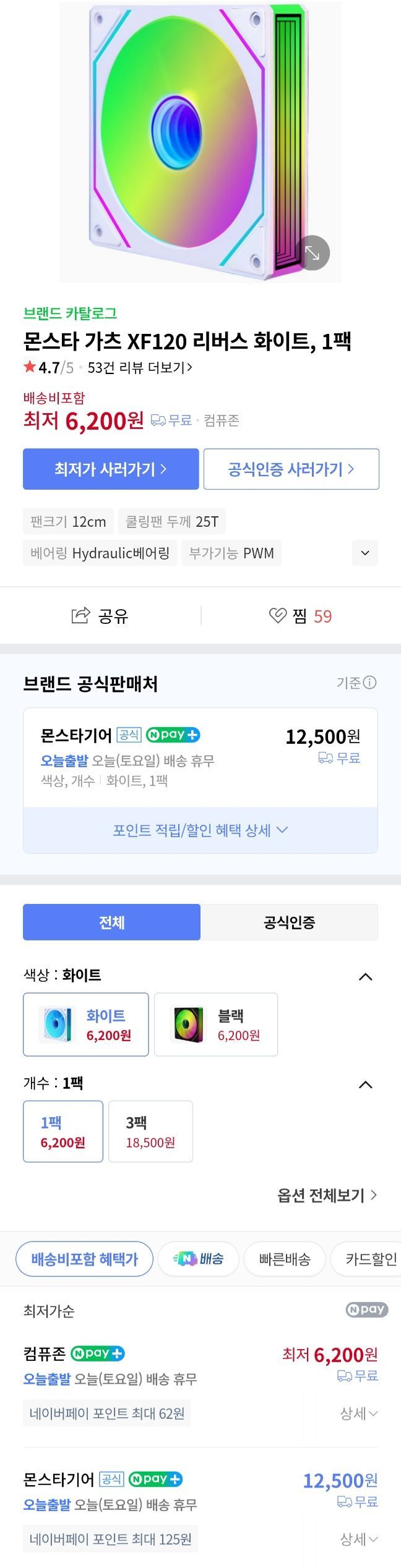Click the black fan thumbnail in 블랙 option

pyautogui.click(x=189, y=1024)
